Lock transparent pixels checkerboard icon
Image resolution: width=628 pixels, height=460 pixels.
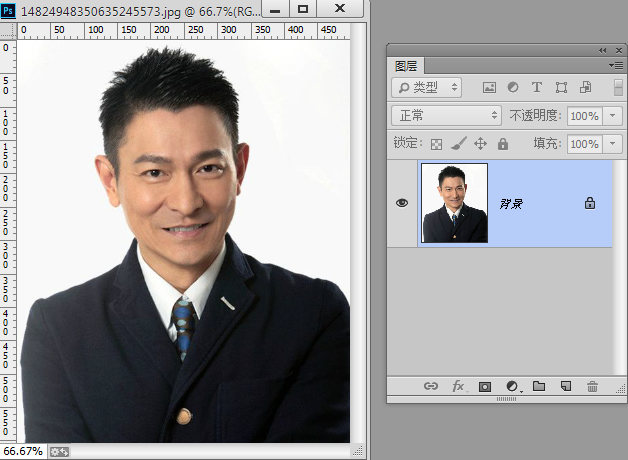point(436,144)
